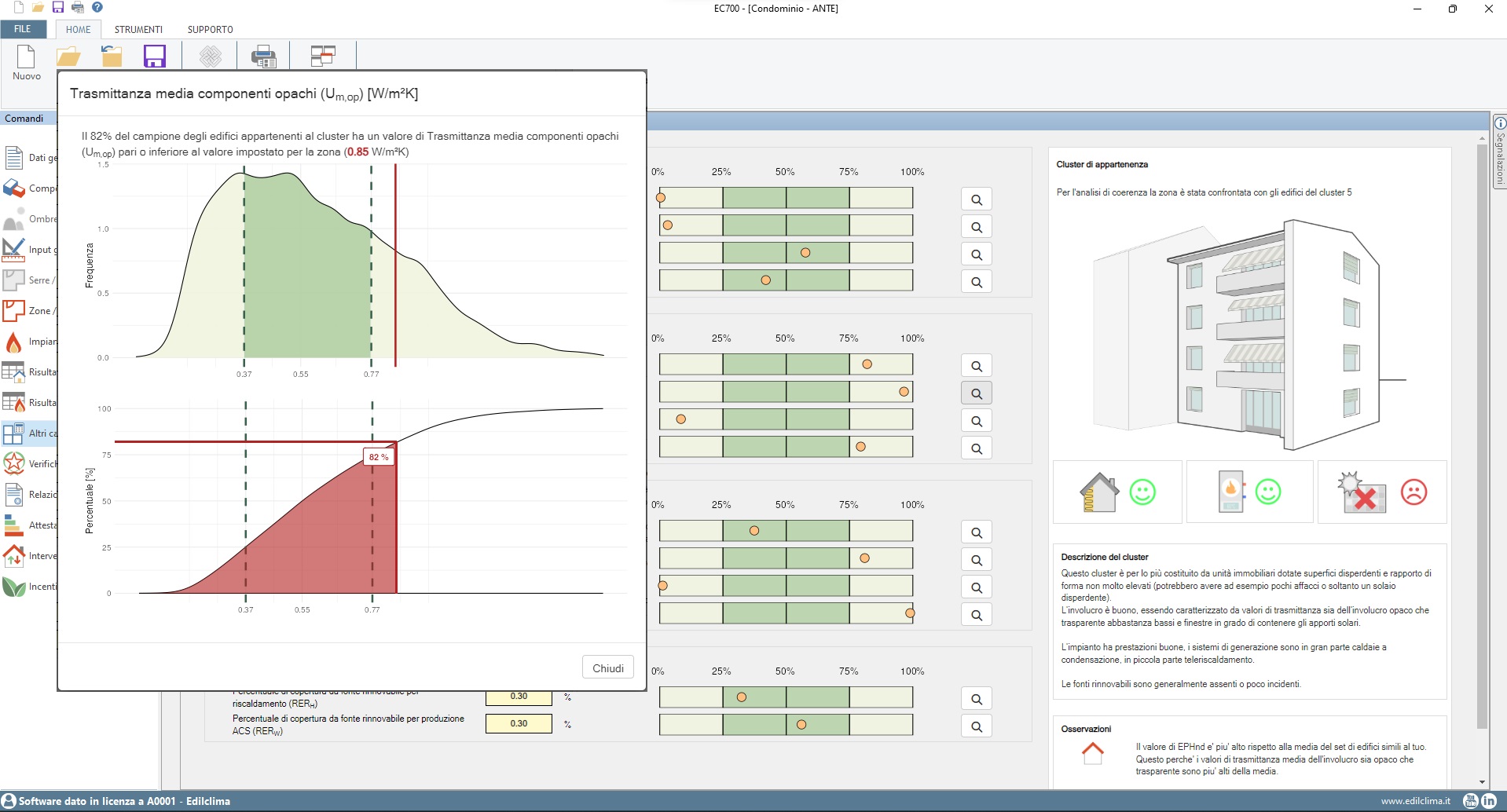This screenshot has height=812, width=1507.
Task: Click the small new document icon in title bar
Action: click(x=19, y=7)
